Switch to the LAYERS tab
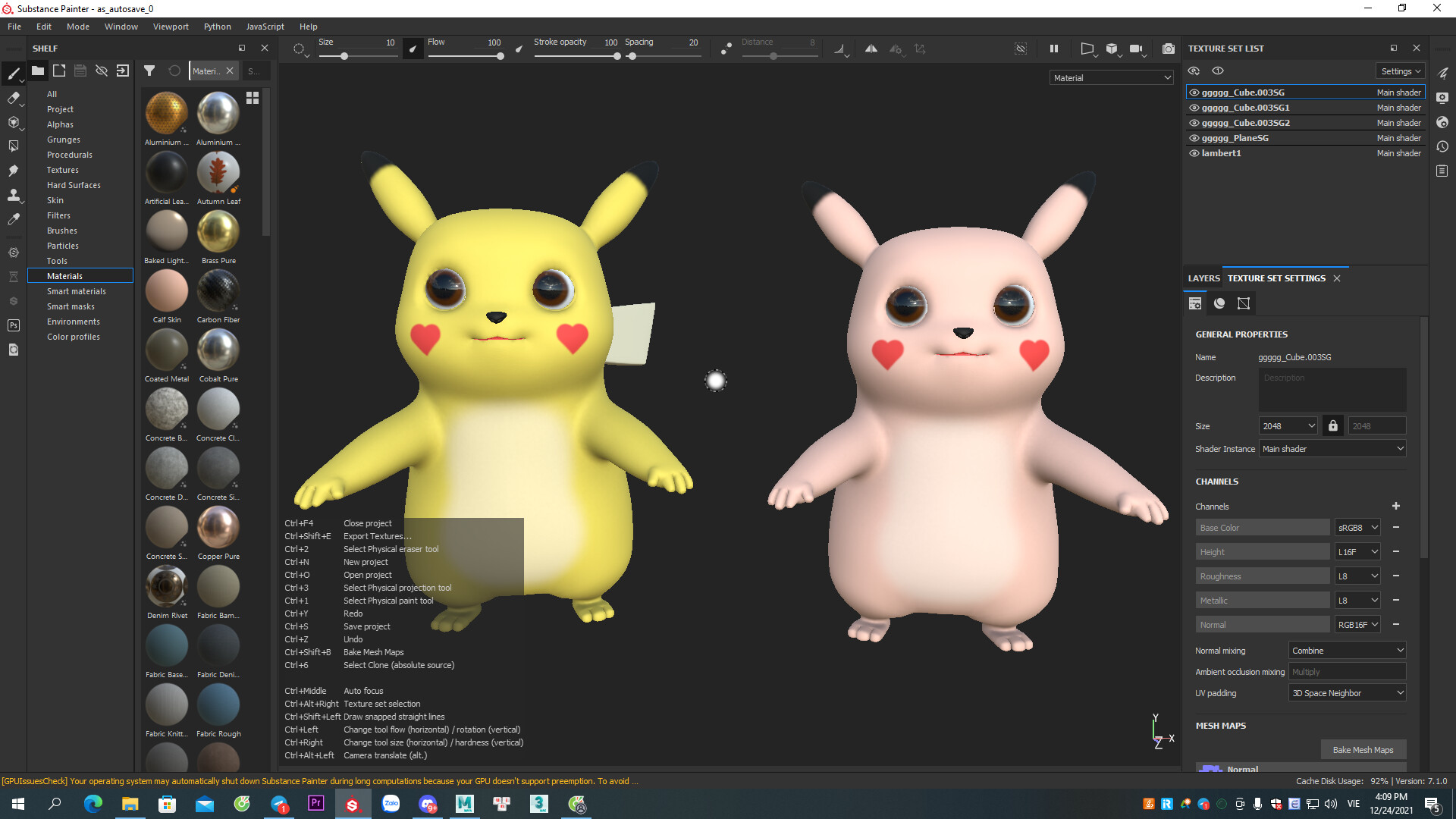 (1203, 278)
